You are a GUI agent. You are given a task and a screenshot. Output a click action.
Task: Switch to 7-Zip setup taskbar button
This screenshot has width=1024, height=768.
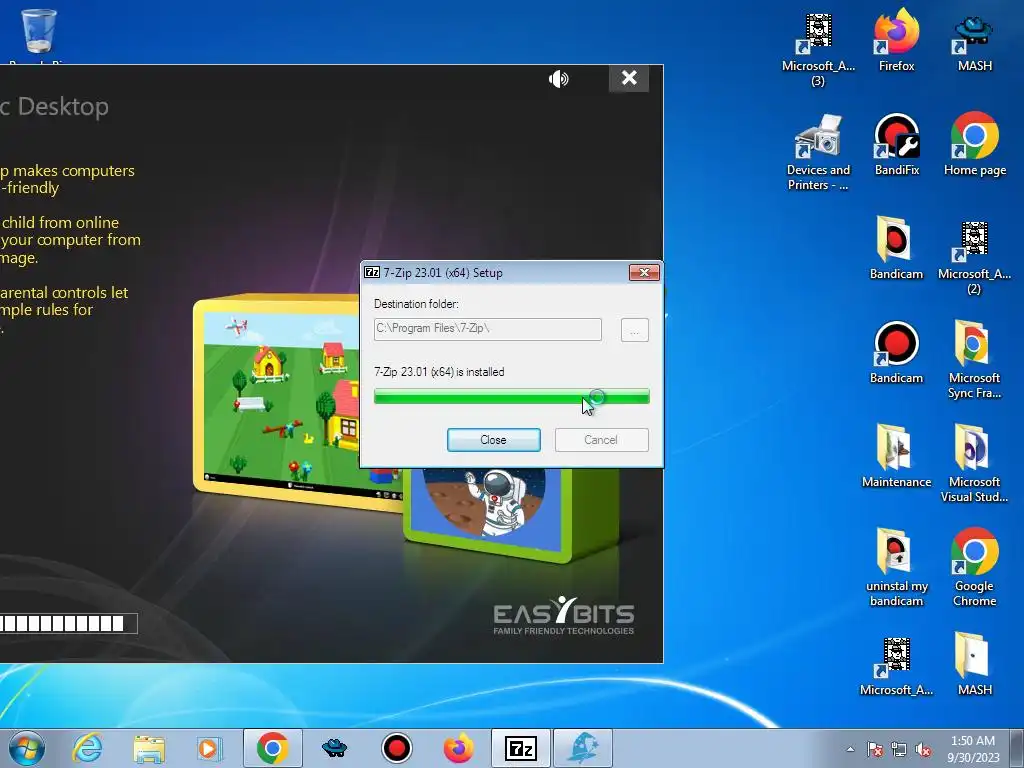(520, 748)
